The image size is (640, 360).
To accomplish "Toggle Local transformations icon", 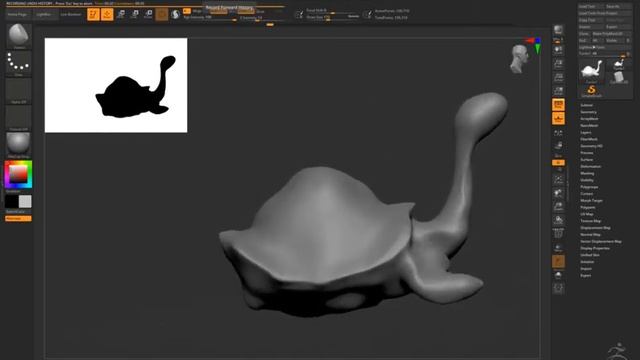I will (558, 133).
